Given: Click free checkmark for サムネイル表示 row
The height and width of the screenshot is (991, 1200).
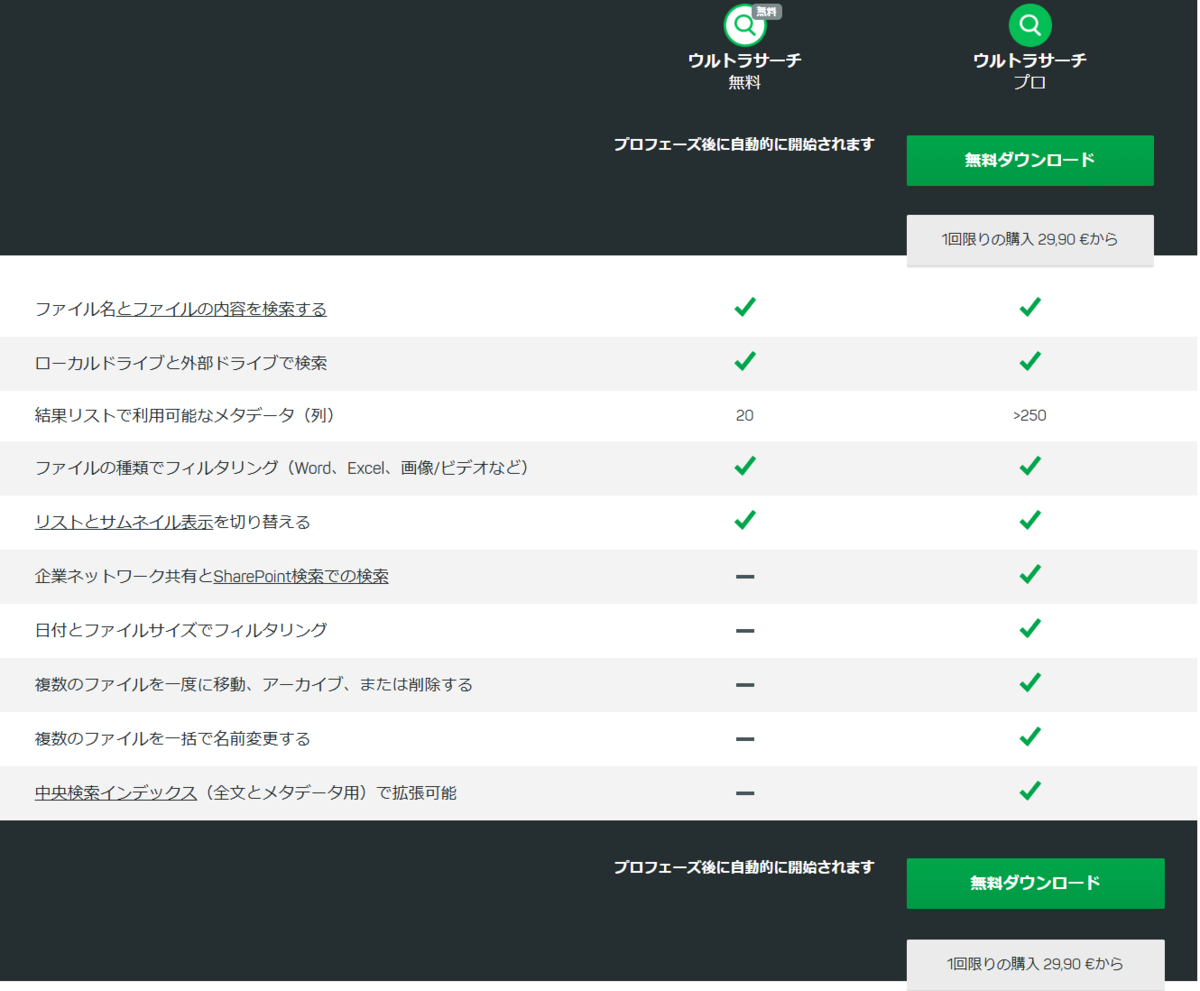Looking at the screenshot, I should (744, 520).
